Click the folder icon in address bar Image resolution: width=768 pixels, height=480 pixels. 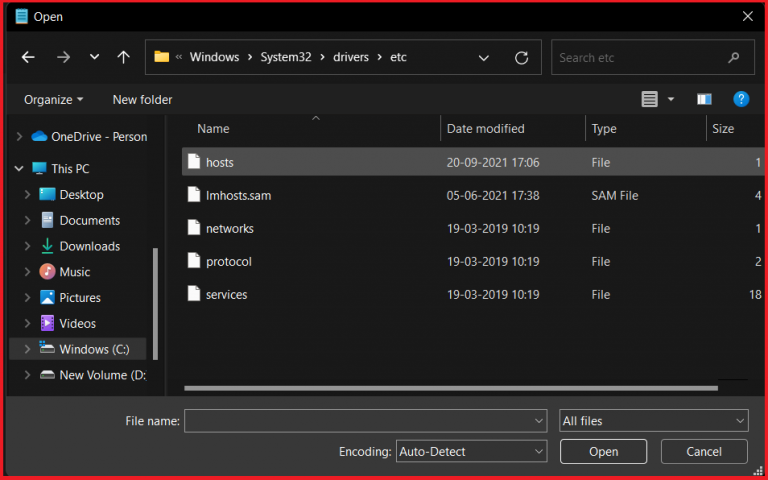coord(162,57)
